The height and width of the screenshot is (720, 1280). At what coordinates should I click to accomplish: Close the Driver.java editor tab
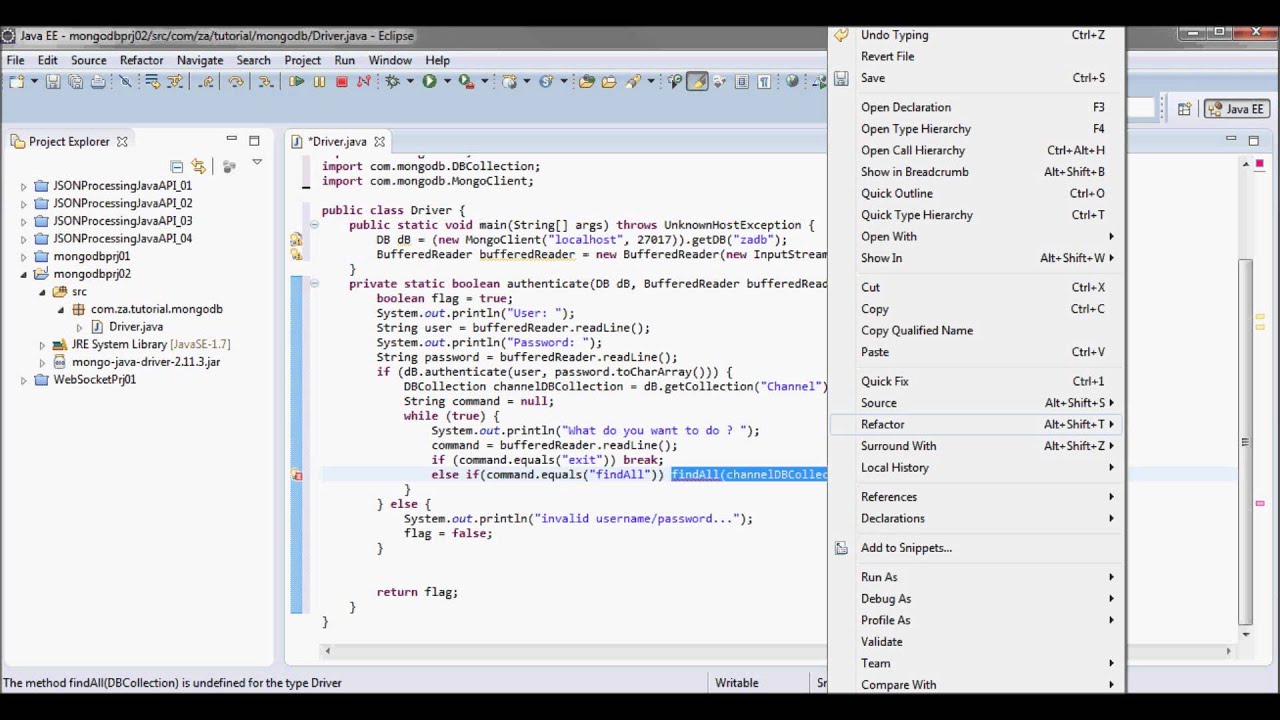(379, 142)
